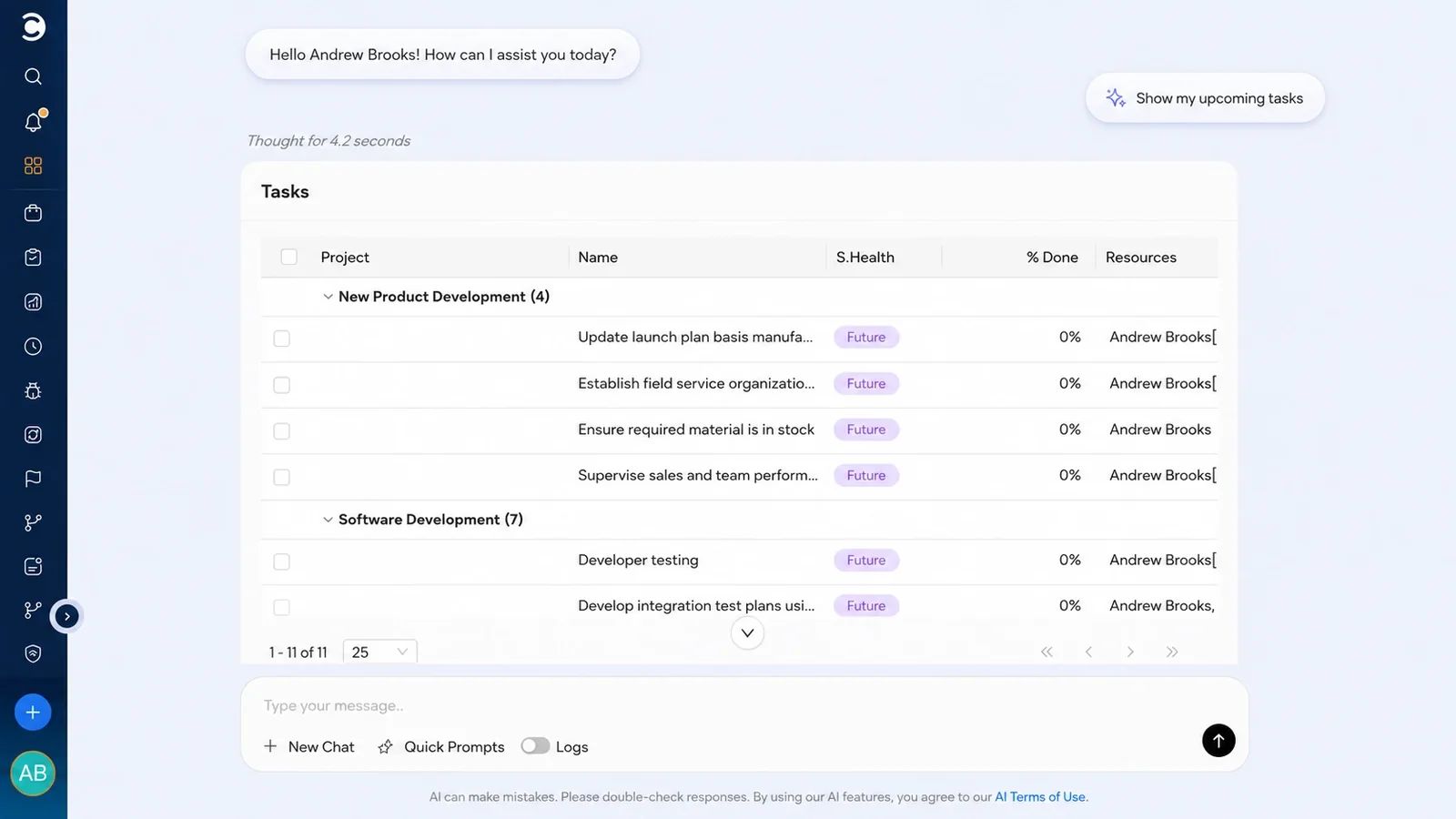Go to next page of tasks
The height and width of the screenshot is (819, 1456).
point(1130,652)
